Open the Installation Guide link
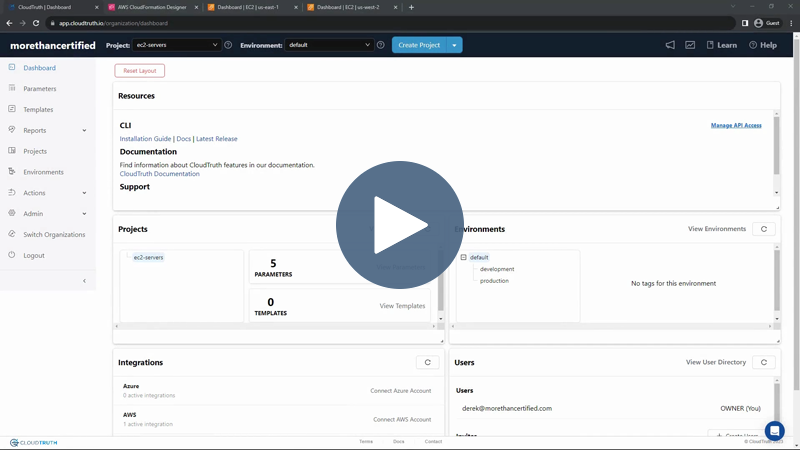The width and height of the screenshot is (800, 450). (145, 139)
